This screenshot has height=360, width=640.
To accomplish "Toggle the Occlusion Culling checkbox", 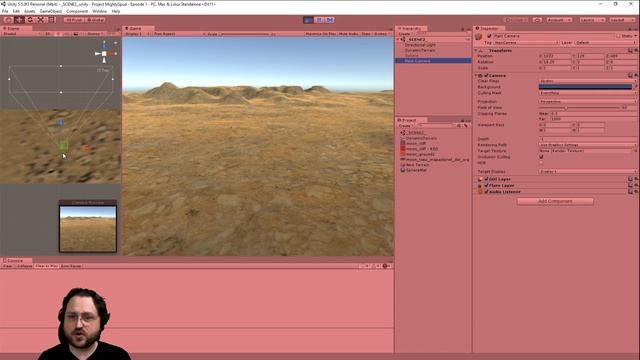I will click(541, 157).
